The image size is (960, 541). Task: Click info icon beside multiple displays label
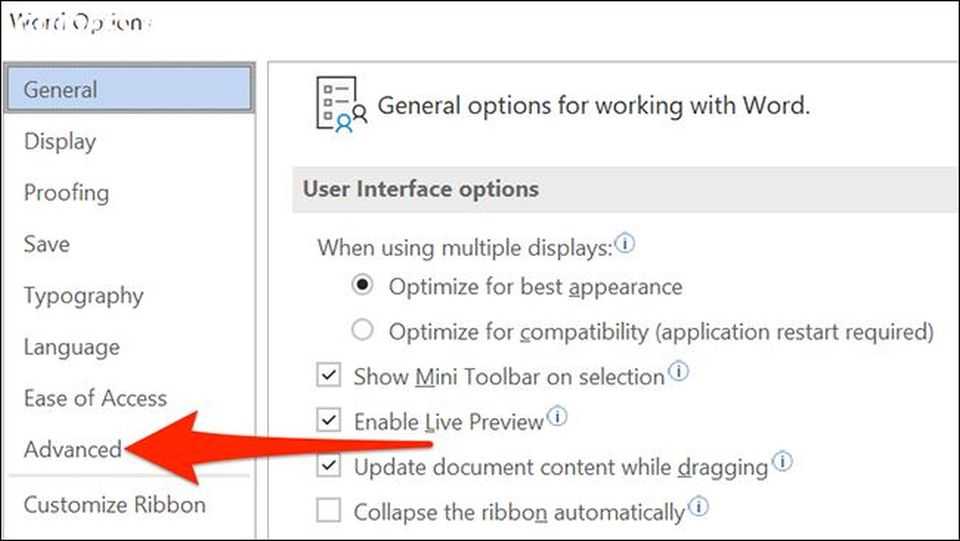(624, 243)
